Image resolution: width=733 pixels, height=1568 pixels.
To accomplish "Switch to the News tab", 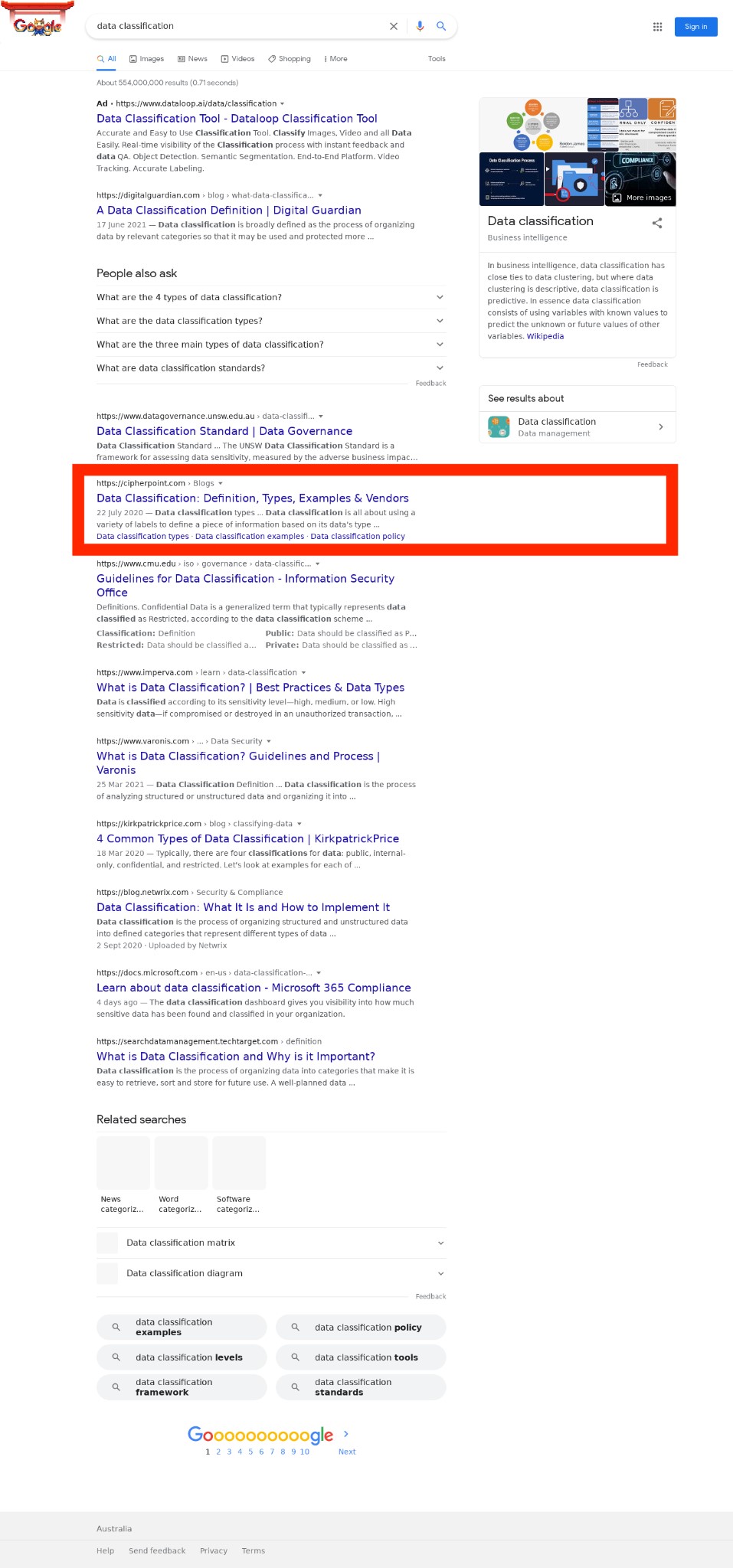I will point(192,59).
